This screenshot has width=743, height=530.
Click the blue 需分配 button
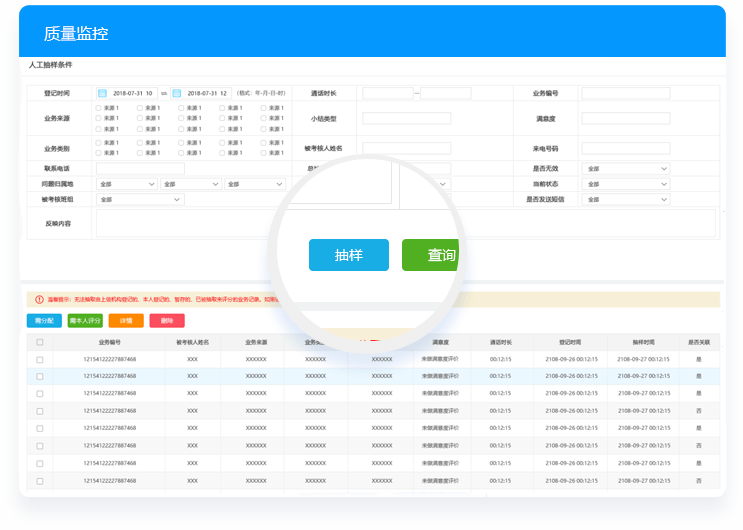click(44, 321)
